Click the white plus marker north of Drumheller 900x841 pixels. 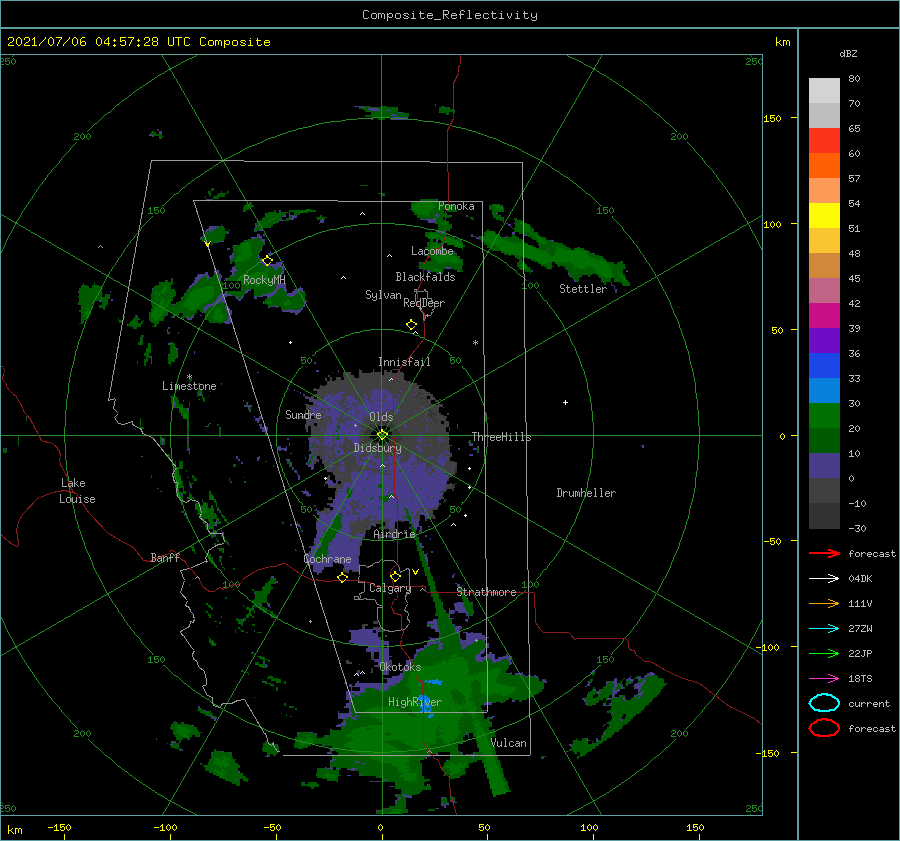click(x=565, y=402)
